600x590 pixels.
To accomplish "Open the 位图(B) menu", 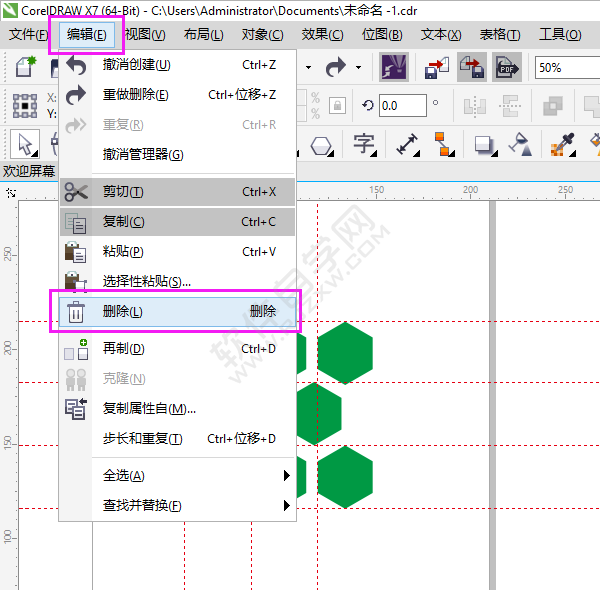I will (x=382, y=35).
